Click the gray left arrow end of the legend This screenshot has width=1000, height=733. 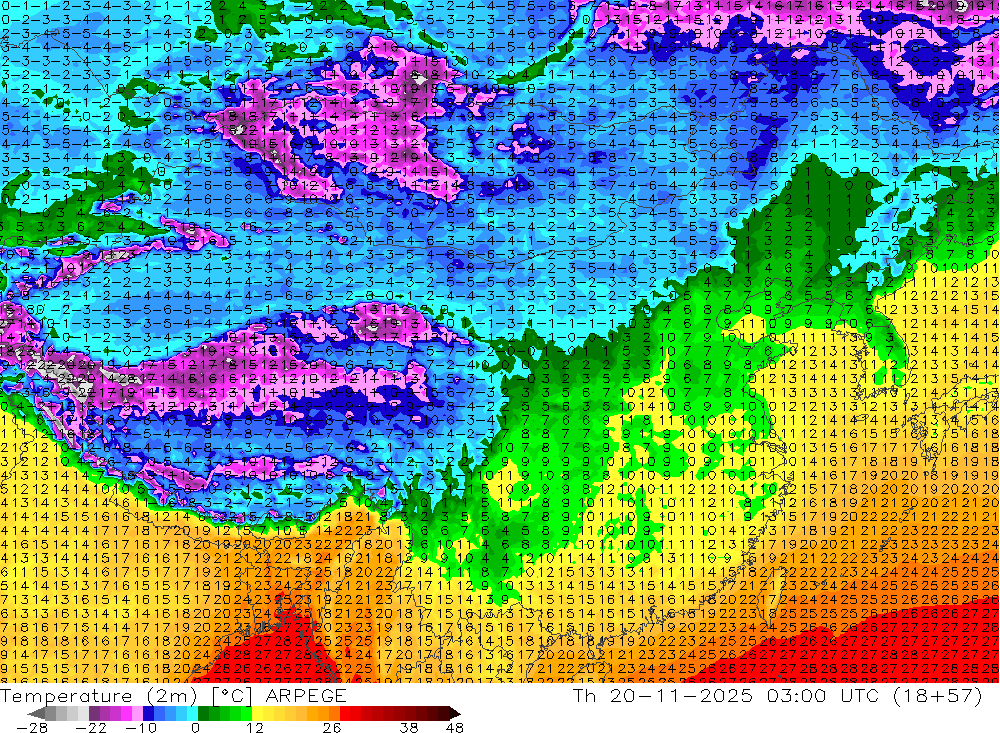pos(36,713)
